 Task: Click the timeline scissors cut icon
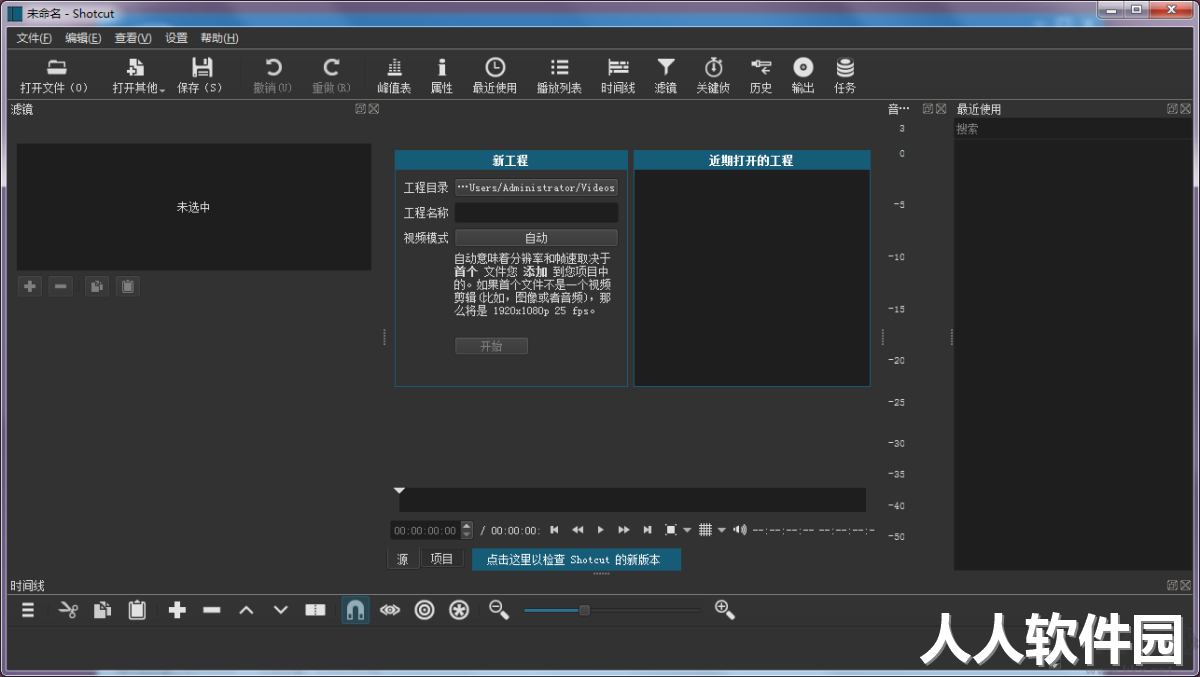(68, 610)
